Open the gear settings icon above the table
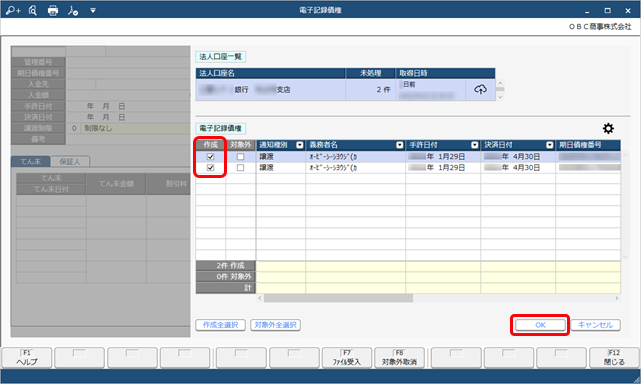Image resolution: width=641 pixels, height=384 pixels. [x=608, y=128]
